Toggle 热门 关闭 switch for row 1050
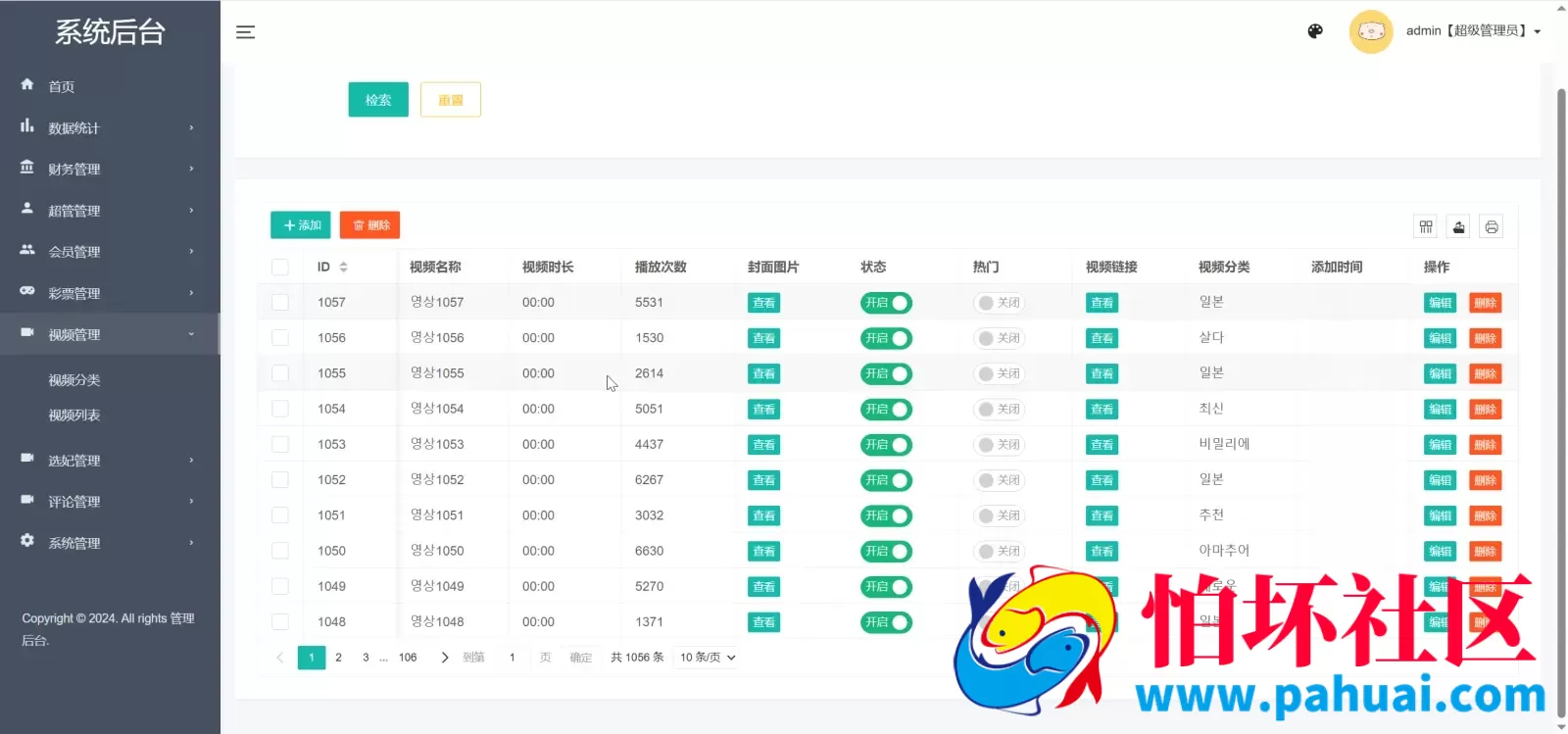 pos(999,552)
